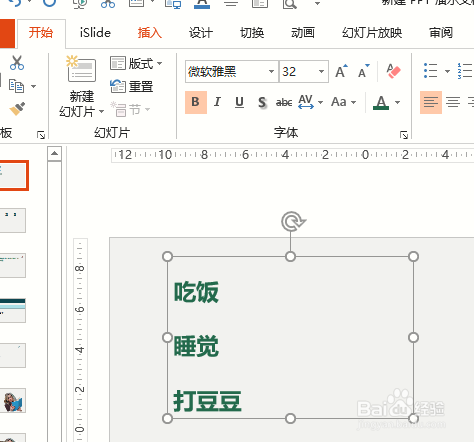Toggle Bold formatting
This screenshot has height=442, width=474.
coord(196,102)
